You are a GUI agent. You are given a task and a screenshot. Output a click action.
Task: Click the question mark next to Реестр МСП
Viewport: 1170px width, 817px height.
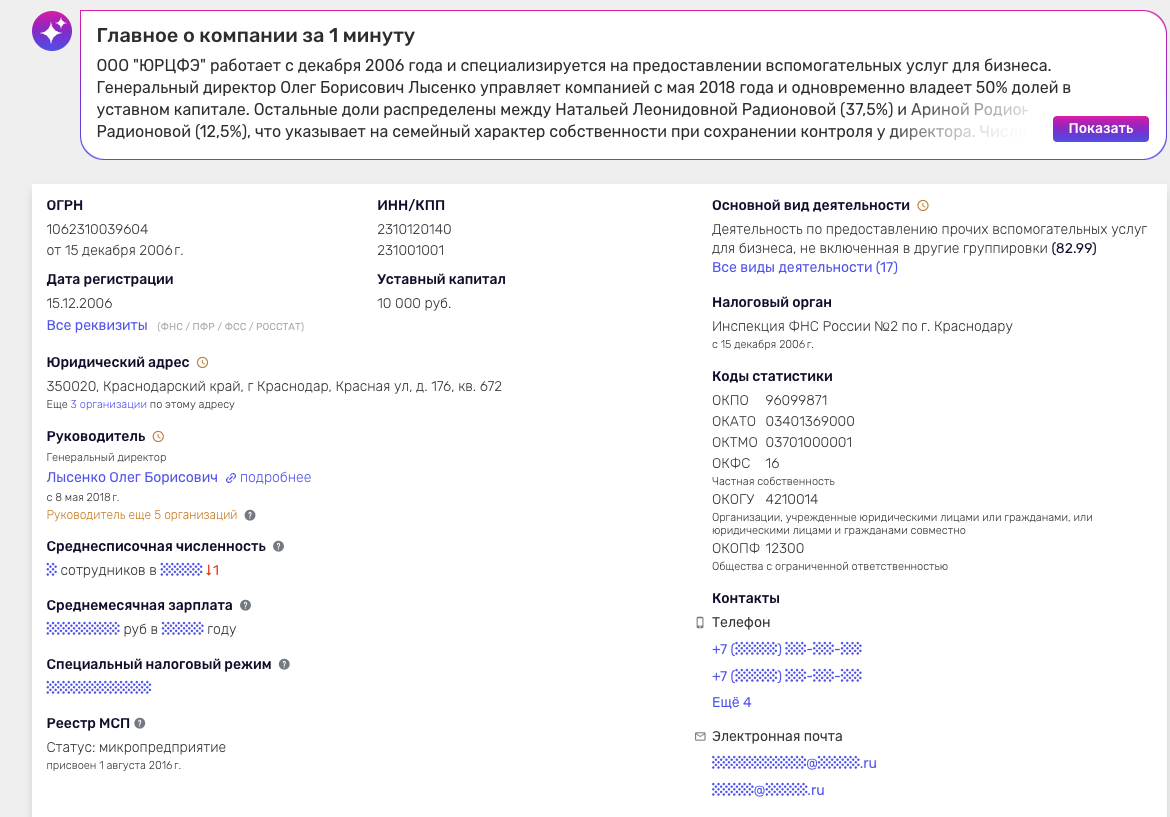tap(140, 722)
